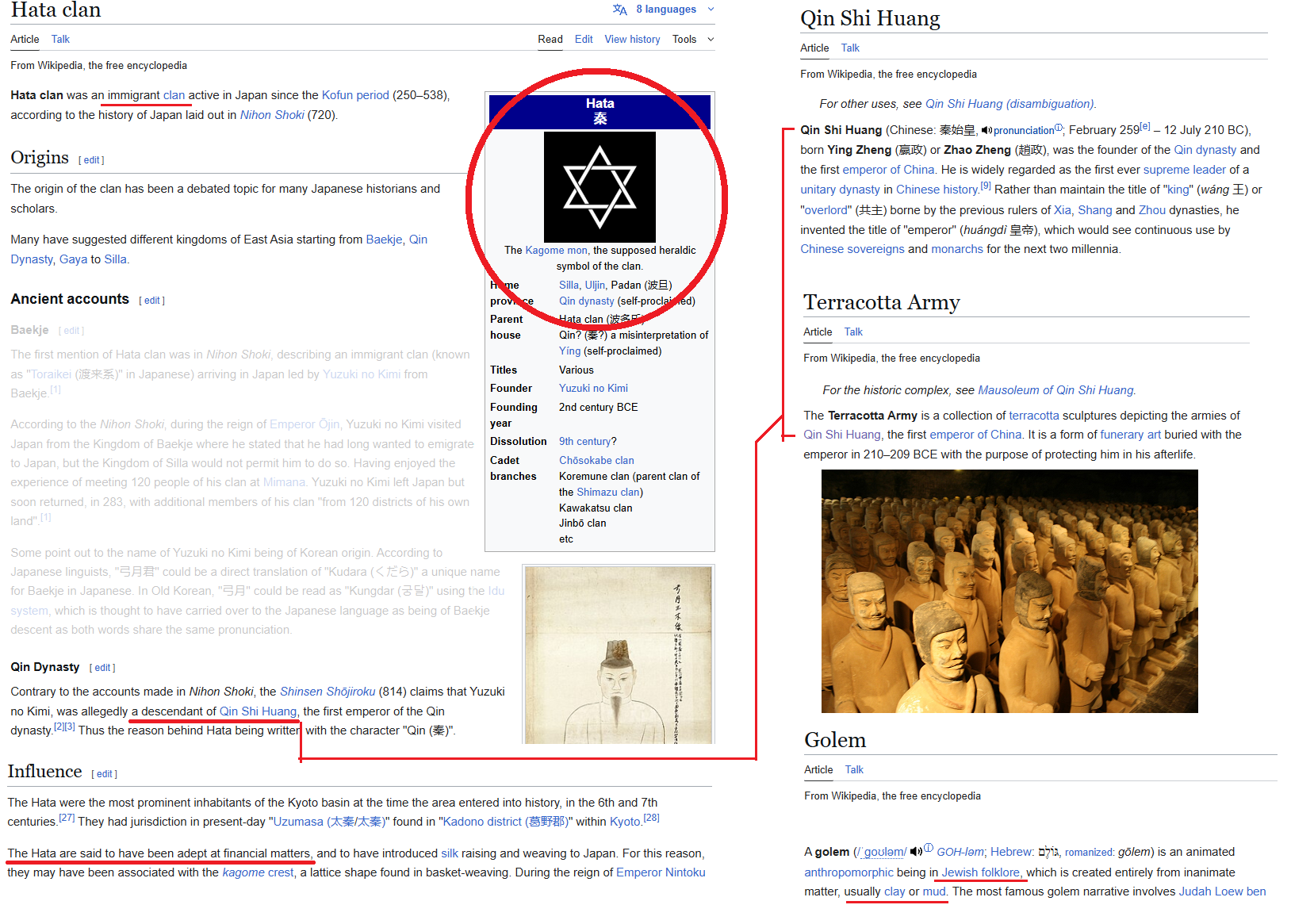Open footnote 27 in the Influence section
Viewport: 1291px width, 924px height.
click(67, 818)
